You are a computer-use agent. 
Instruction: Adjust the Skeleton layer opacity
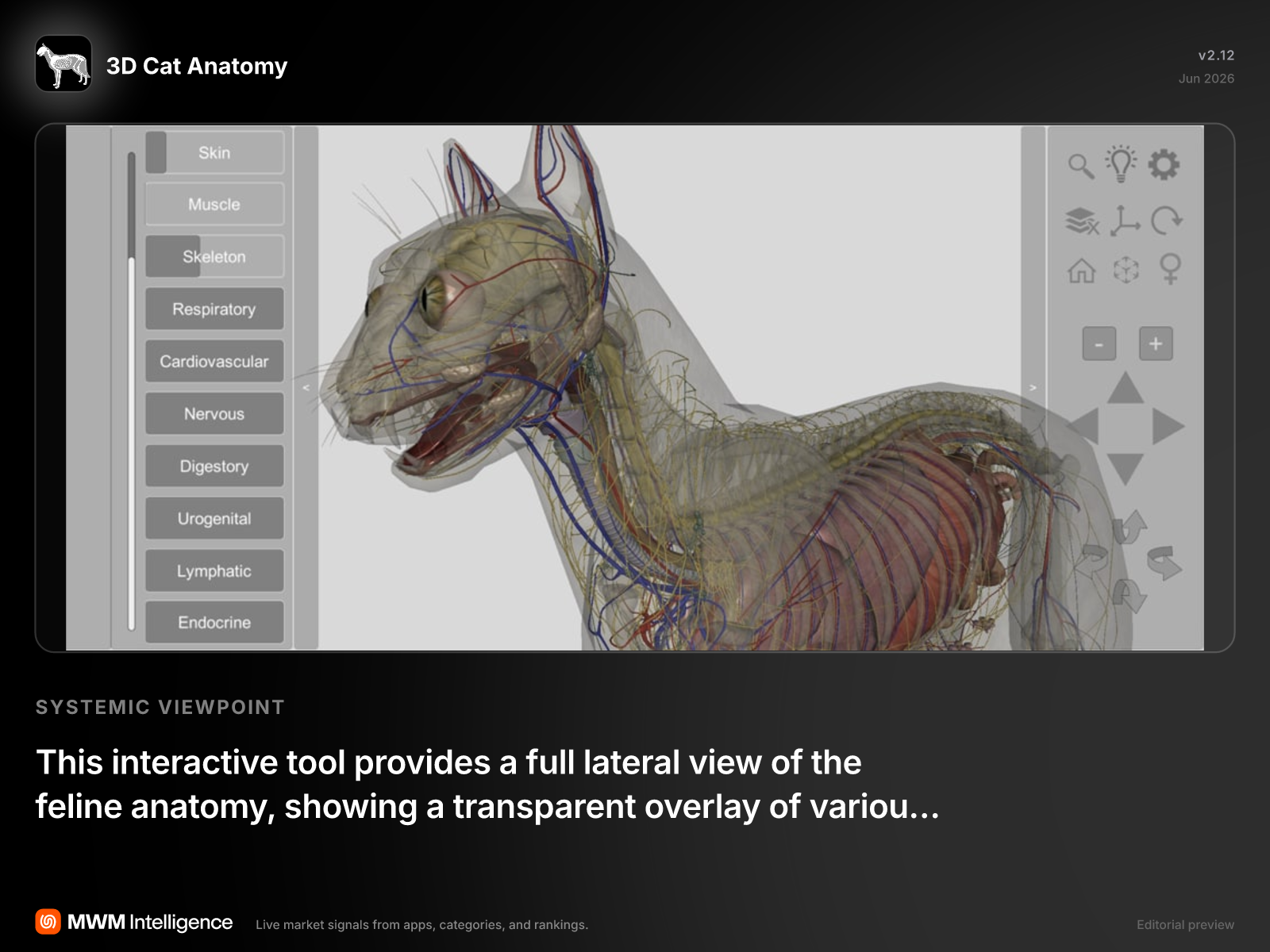pyautogui.click(x=214, y=256)
